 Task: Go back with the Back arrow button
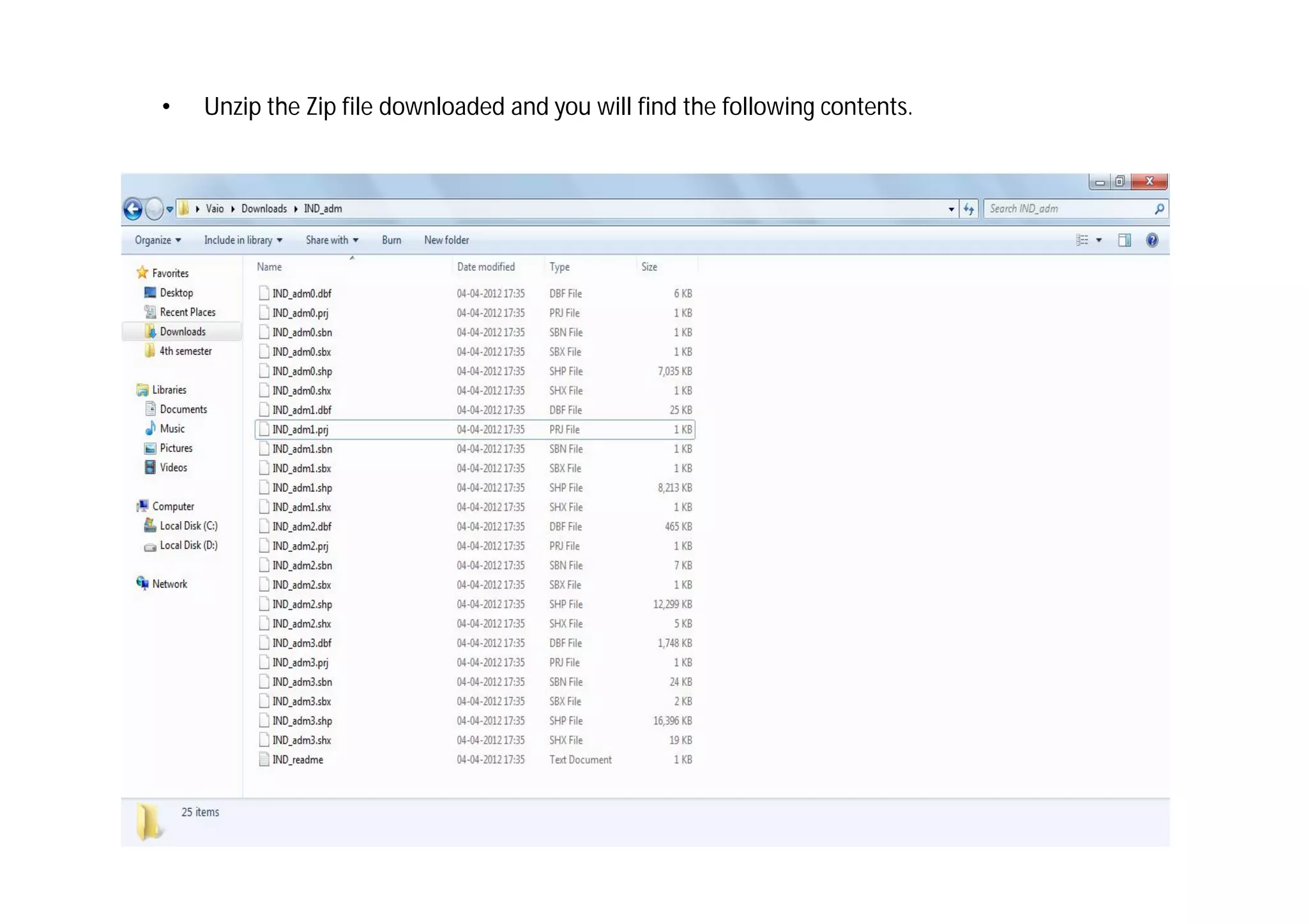pyautogui.click(x=133, y=209)
